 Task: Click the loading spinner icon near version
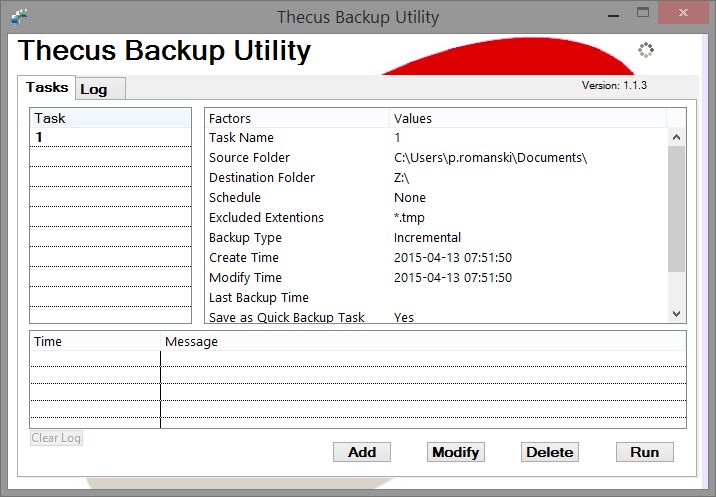click(x=646, y=50)
